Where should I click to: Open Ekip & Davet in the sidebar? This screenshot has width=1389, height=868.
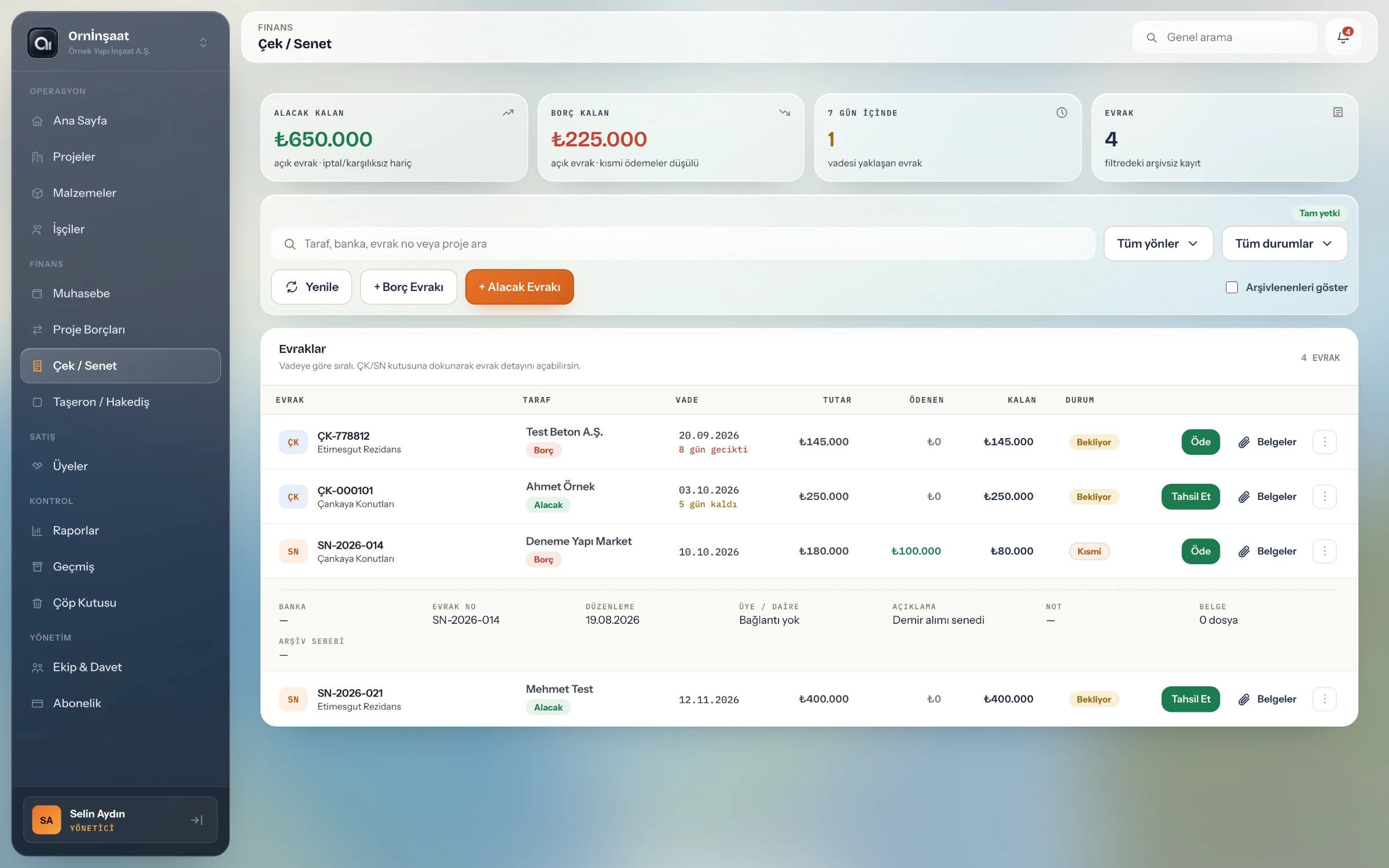[x=120, y=667]
